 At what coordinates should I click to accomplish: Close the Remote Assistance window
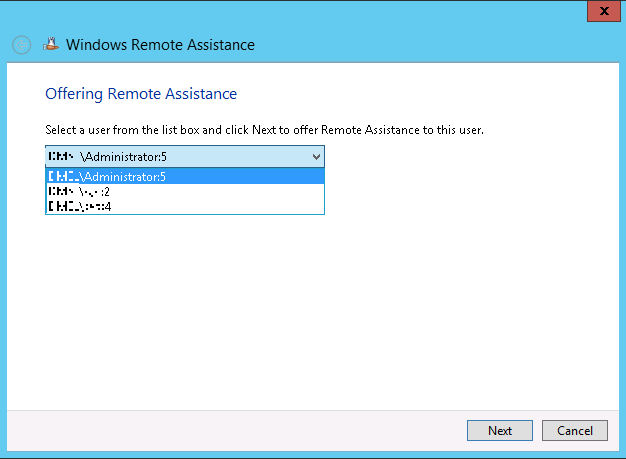[x=604, y=11]
